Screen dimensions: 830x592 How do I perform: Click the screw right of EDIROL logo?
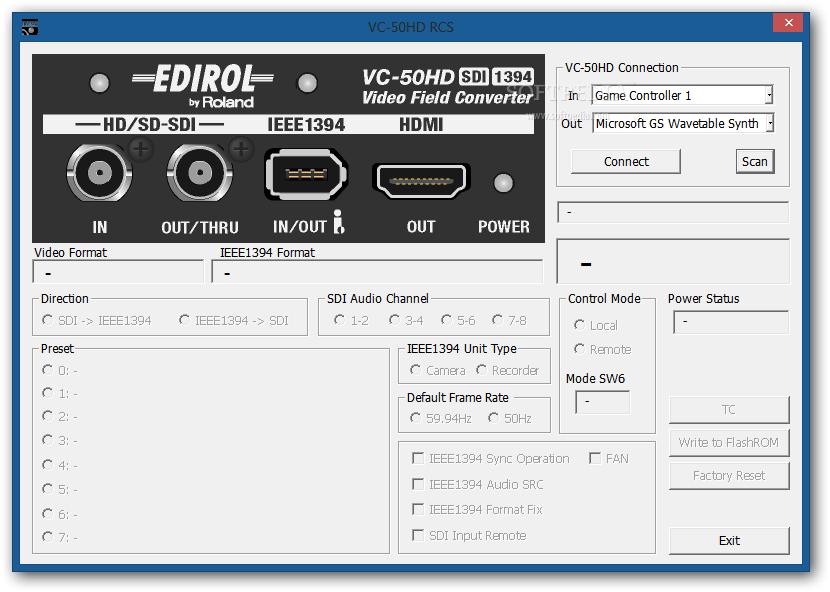[308, 83]
